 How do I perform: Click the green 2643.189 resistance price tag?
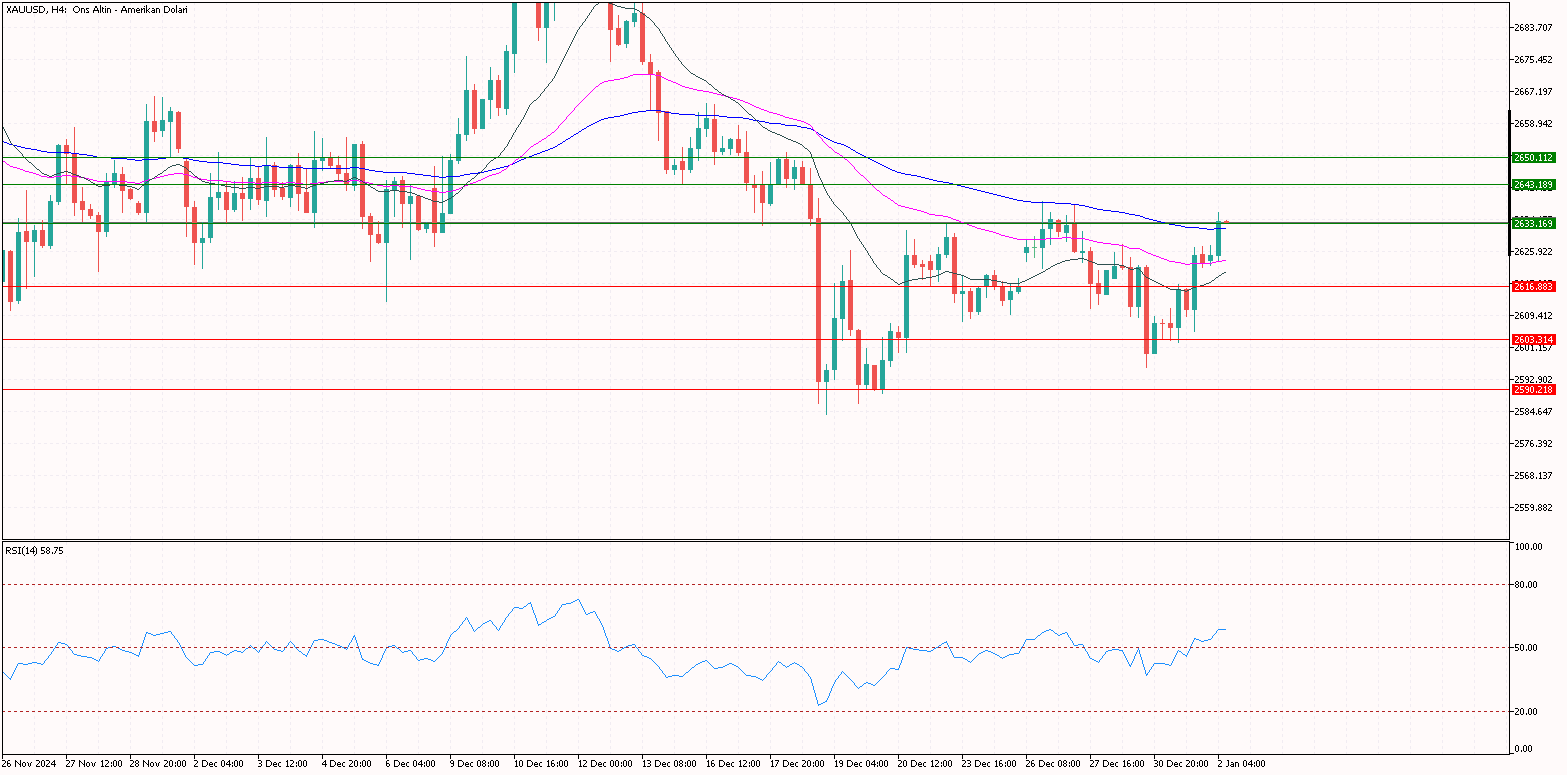[x=1533, y=185]
